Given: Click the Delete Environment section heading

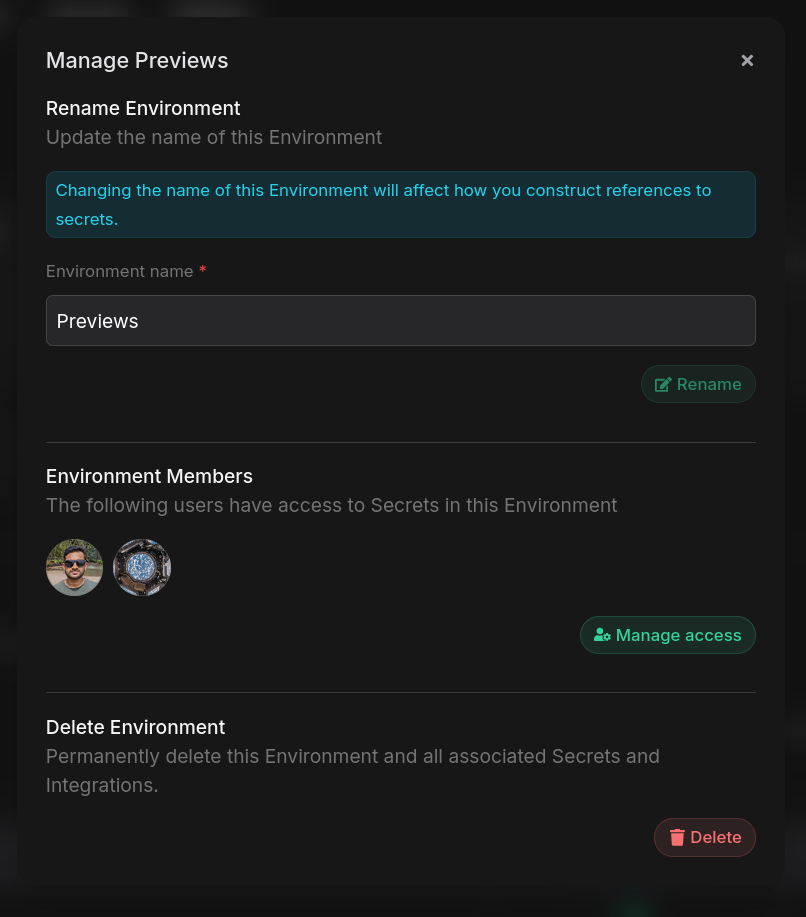Looking at the screenshot, I should point(135,727).
